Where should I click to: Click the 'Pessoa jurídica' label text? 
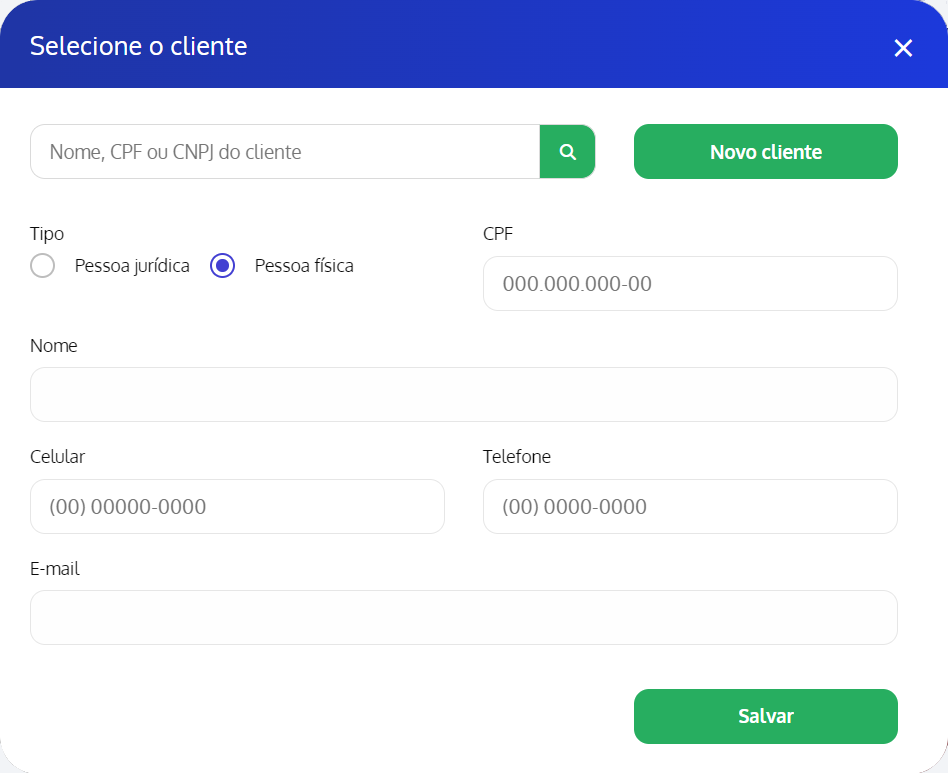coord(132,266)
